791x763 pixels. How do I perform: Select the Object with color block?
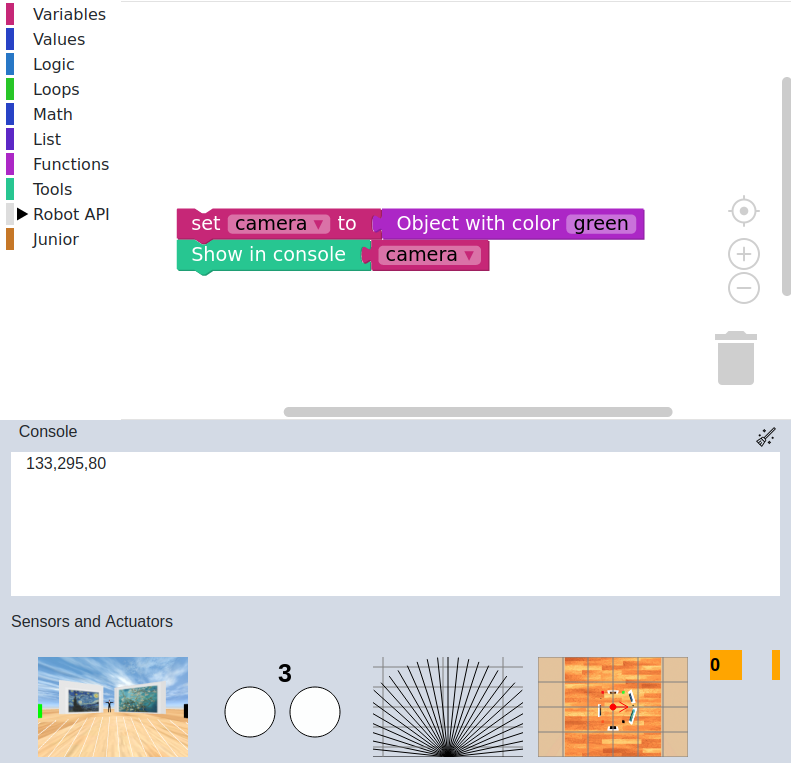(x=477, y=224)
